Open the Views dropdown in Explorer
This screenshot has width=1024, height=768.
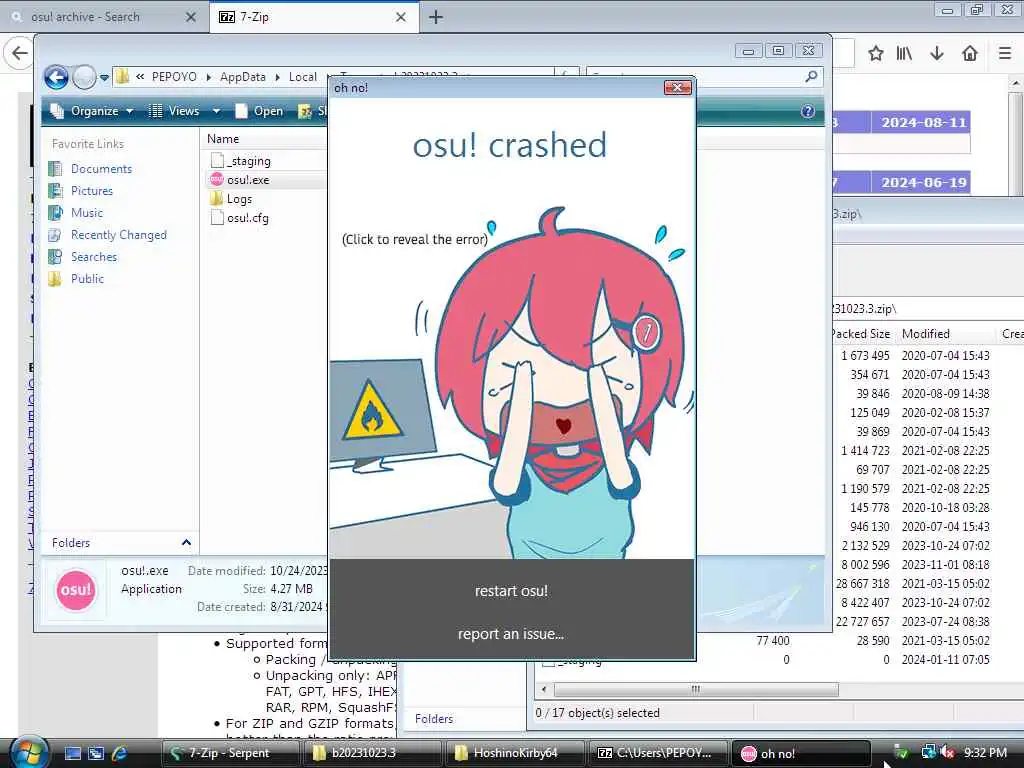[184, 111]
